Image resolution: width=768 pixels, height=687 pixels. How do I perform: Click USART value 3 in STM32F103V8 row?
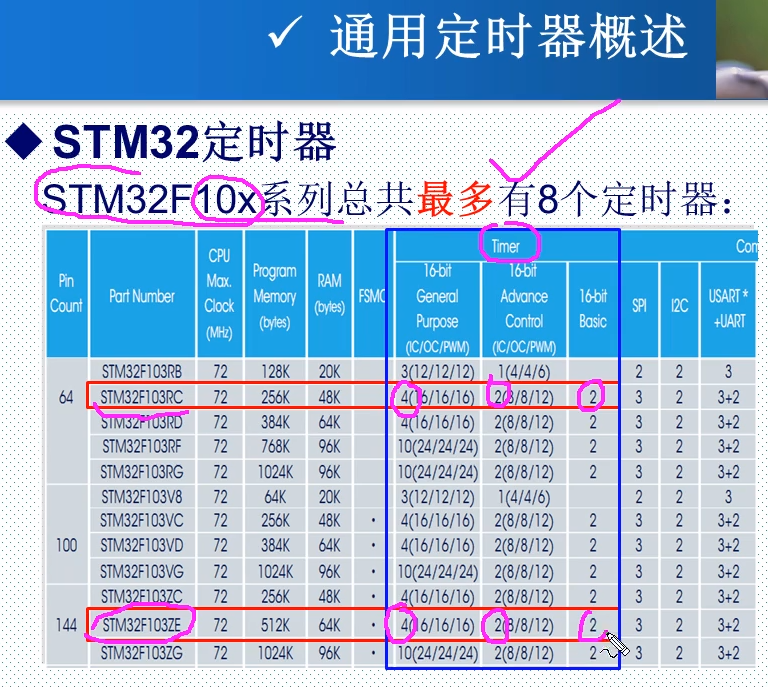(x=728, y=497)
